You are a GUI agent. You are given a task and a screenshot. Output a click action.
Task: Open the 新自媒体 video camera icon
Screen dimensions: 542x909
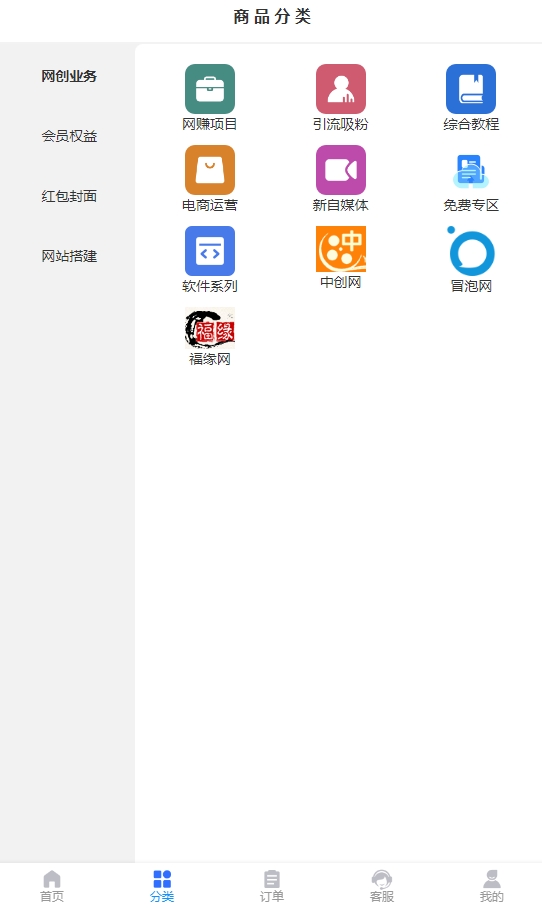coord(341,170)
